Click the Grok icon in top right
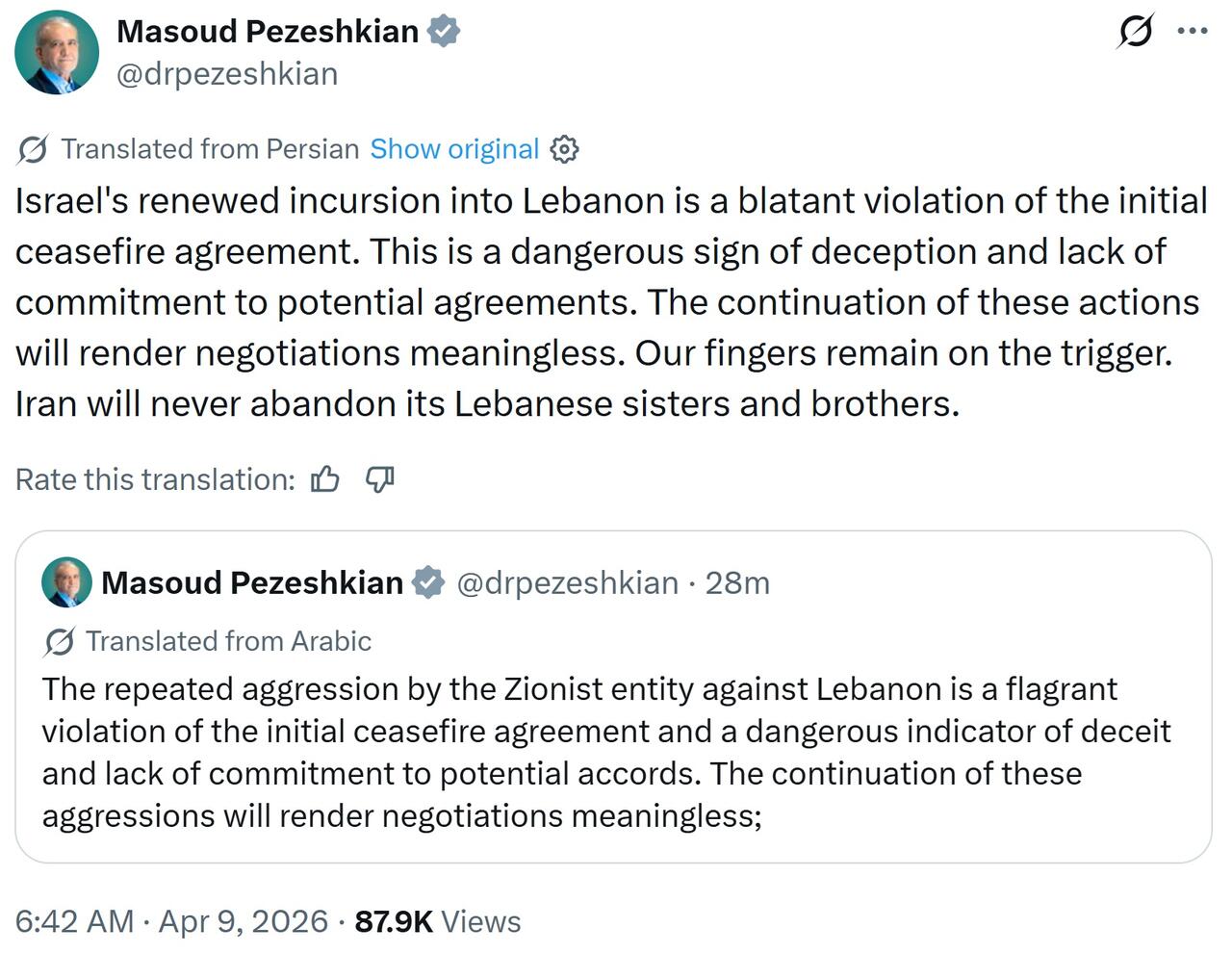This screenshot has width=1232, height=953. click(1136, 32)
